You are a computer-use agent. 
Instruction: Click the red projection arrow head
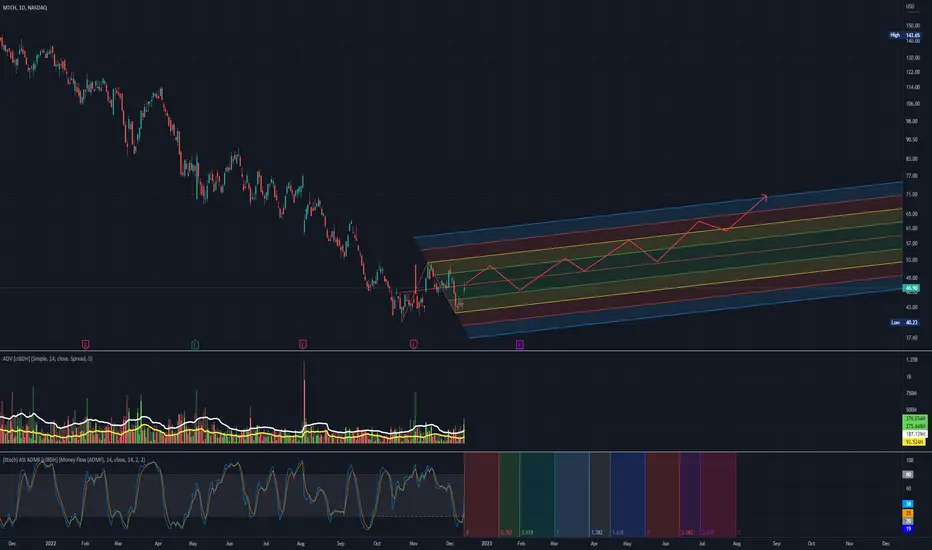click(x=764, y=197)
